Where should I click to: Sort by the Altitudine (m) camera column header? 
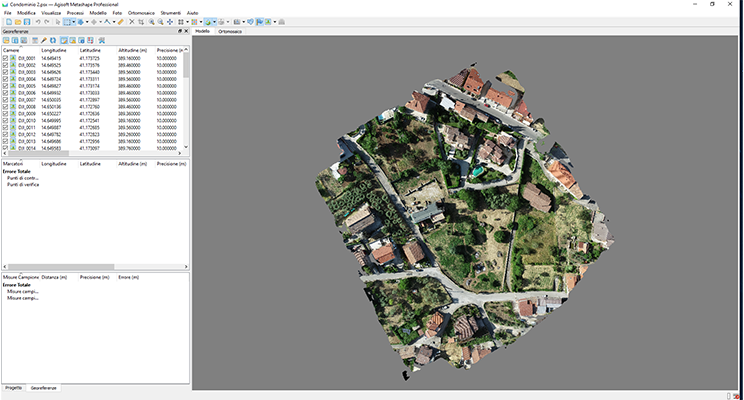133,50
